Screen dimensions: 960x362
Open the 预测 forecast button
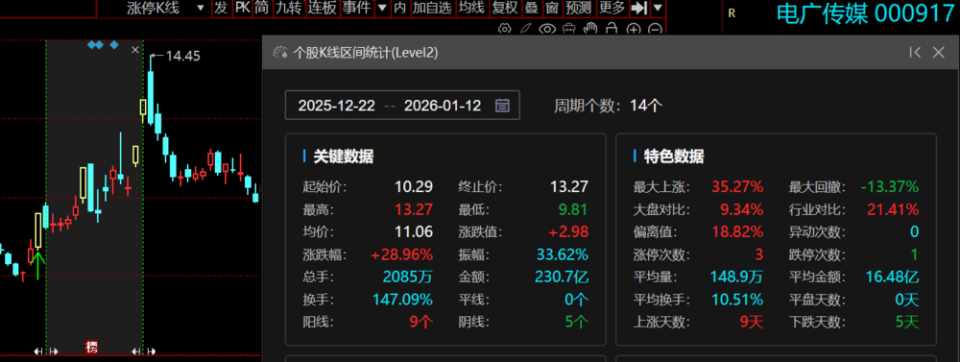[x=579, y=8]
